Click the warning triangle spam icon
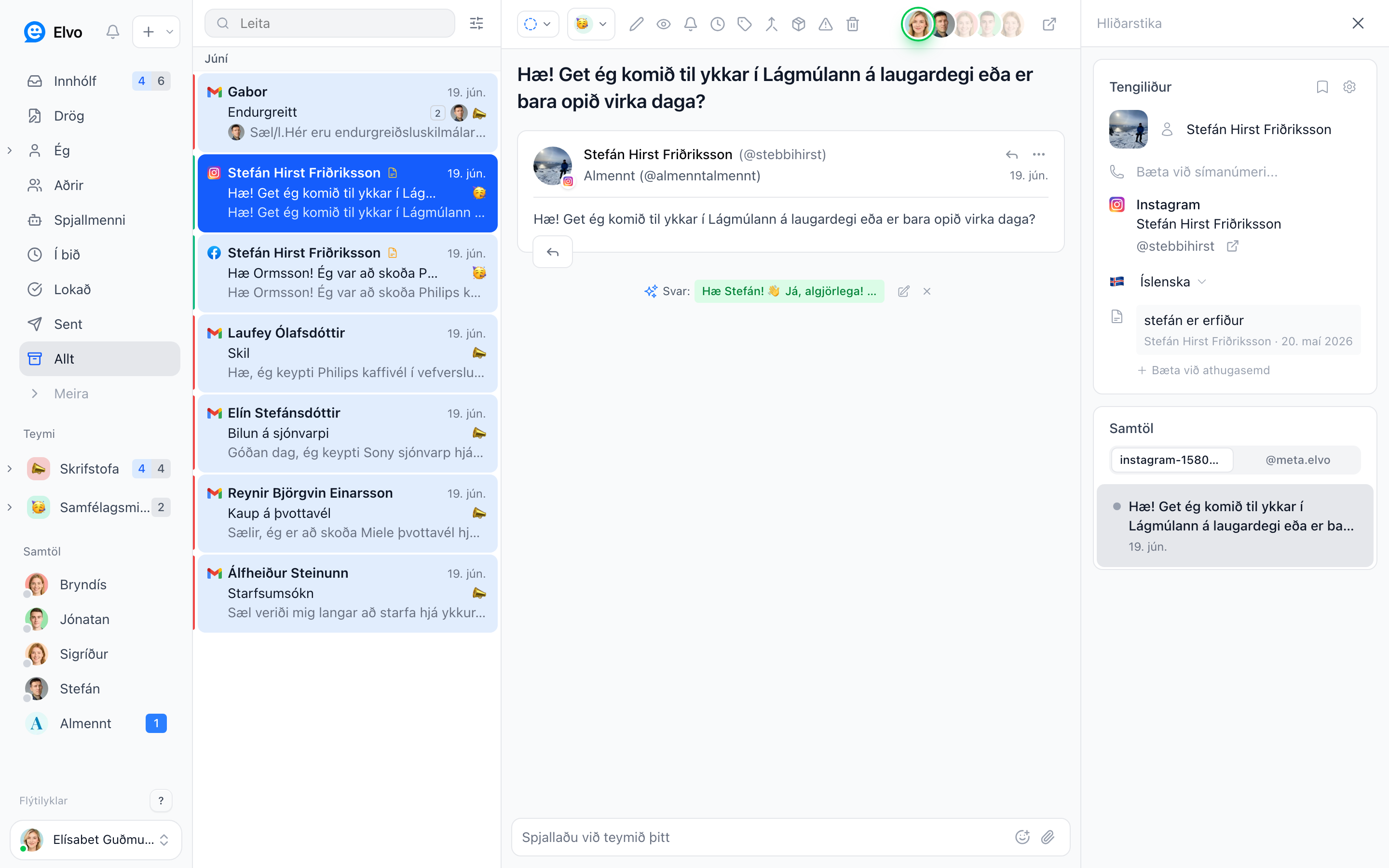This screenshot has height=868, width=1389. coord(825,24)
